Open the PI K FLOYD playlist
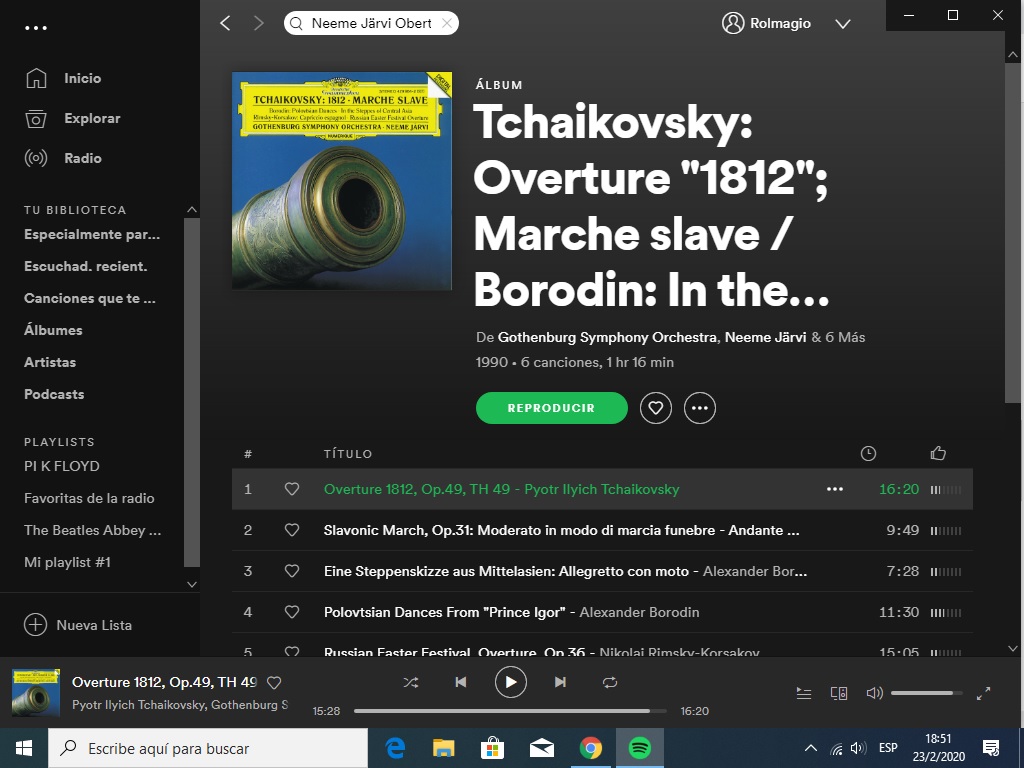Screen dimensions: 1024x768 pyautogui.click(x=62, y=466)
